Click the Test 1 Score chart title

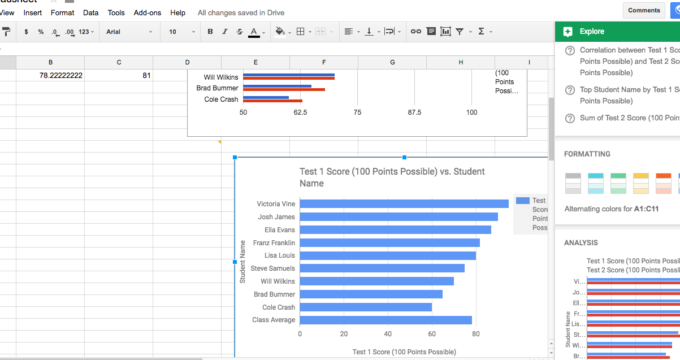392,177
